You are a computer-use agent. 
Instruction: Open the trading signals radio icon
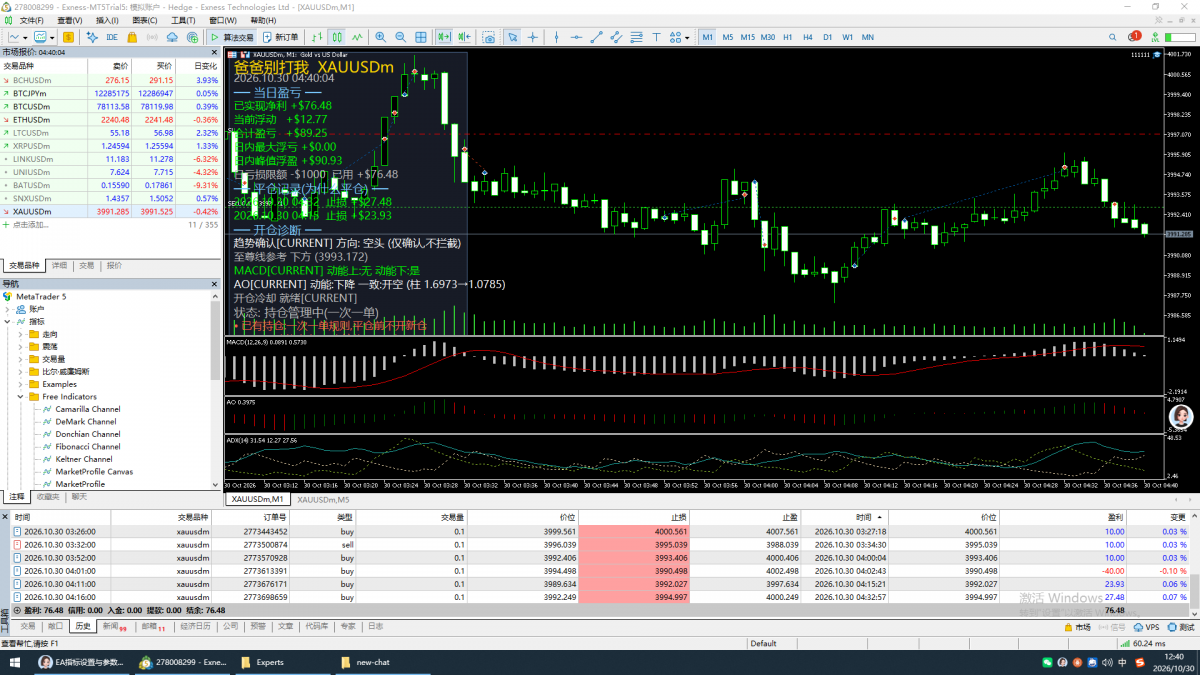152,37
